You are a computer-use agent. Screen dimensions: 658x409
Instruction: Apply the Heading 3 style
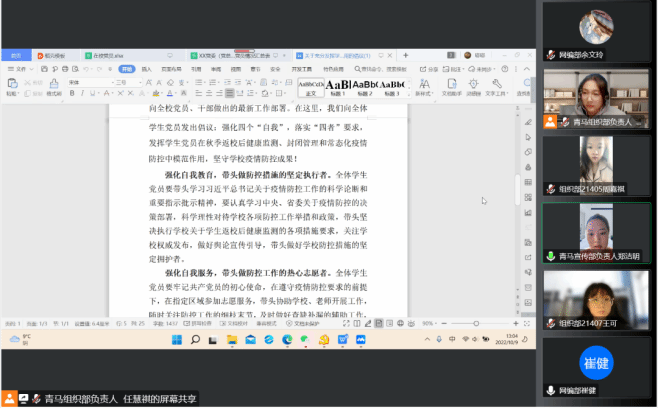(392, 88)
